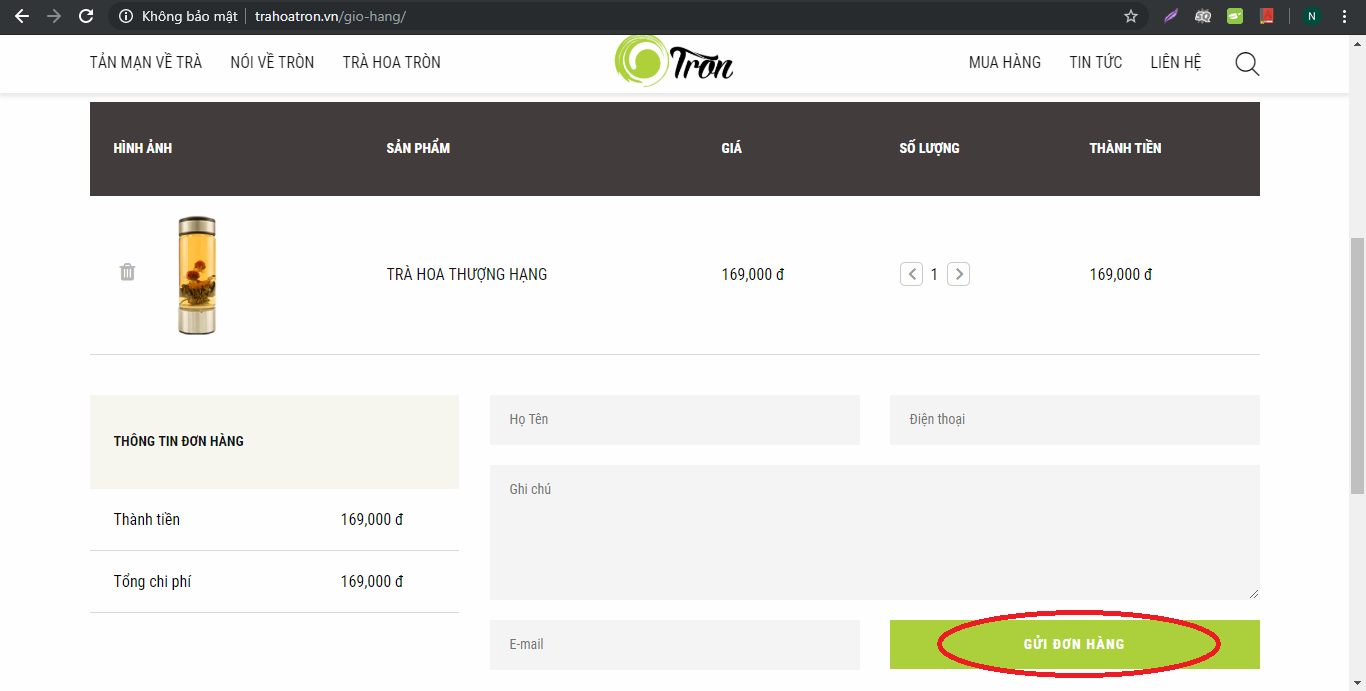
Task: Open TRÀ HOA THƯỢNG HẠNG product link
Action: [467, 274]
